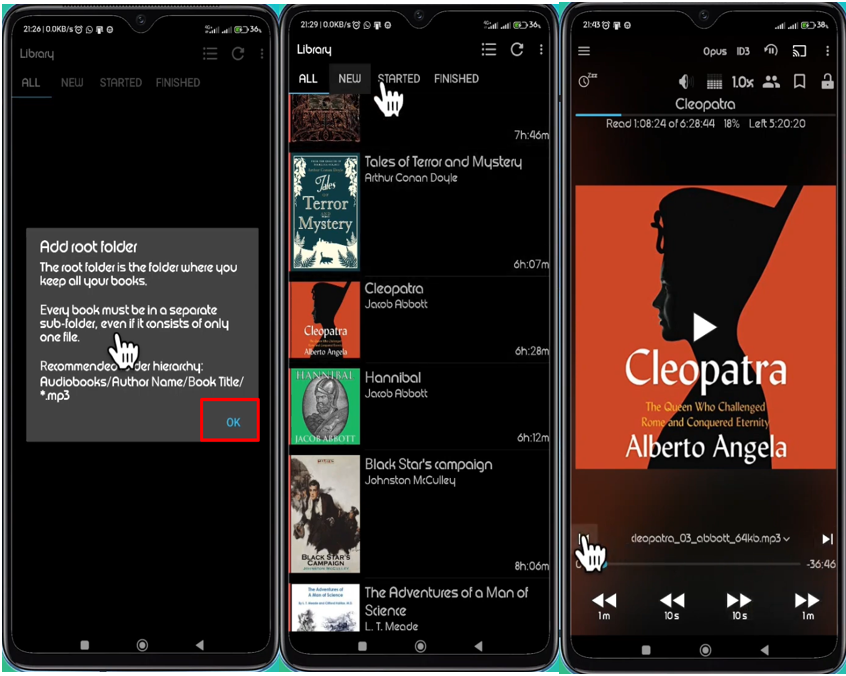Screen dimensions: 846x676
Task: Switch to the NEW tab in the book list
Action: (350, 79)
